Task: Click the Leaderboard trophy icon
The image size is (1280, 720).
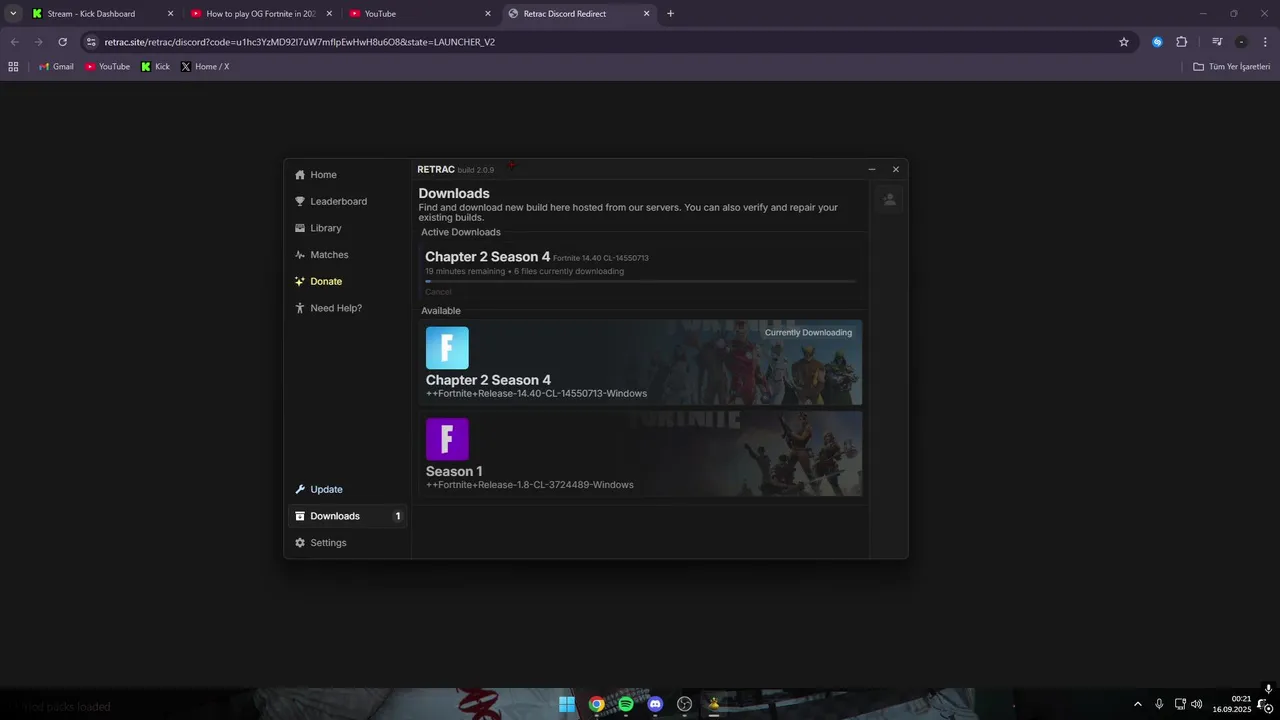Action: click(300, 201)
